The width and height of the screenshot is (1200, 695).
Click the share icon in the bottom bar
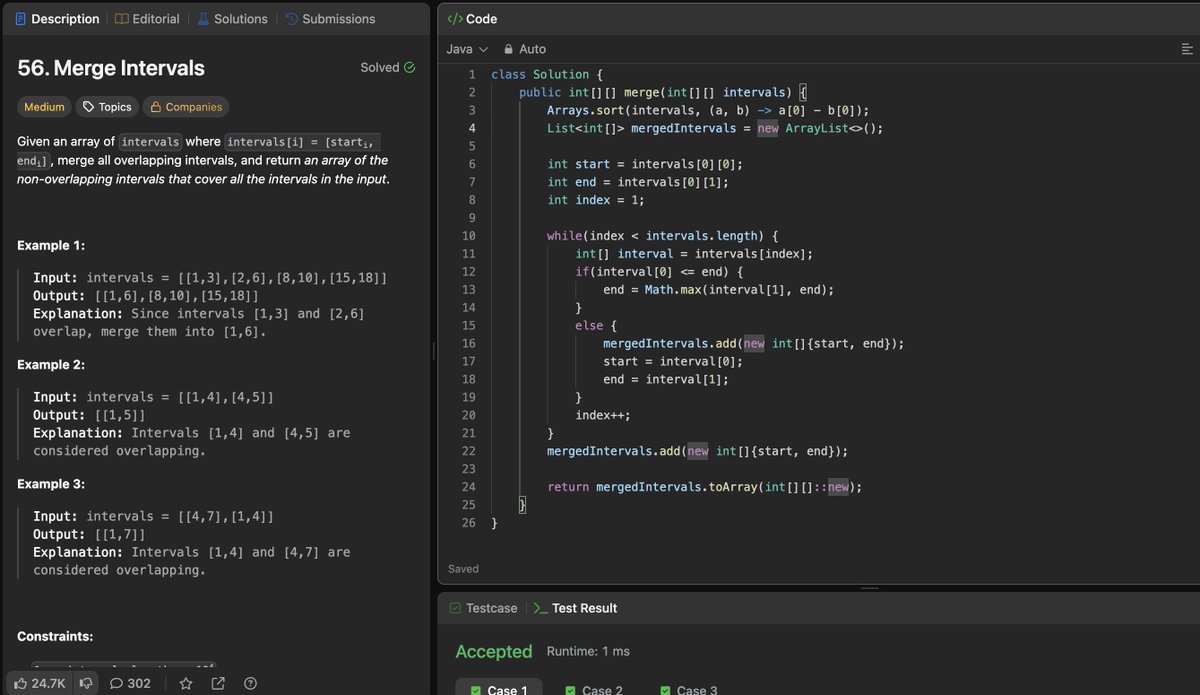click(218, 684)
